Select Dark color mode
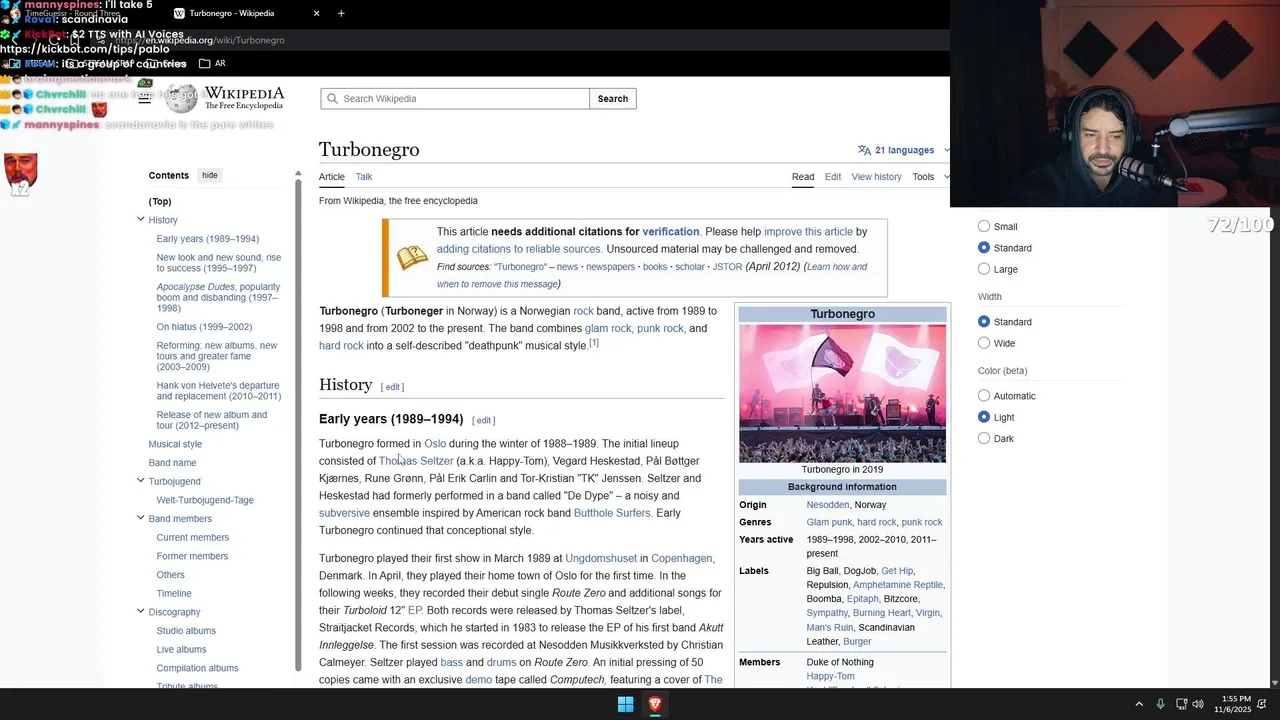The width and height of the screenshot is (1280, 720). pyautogui.click(x=984, y=438)
